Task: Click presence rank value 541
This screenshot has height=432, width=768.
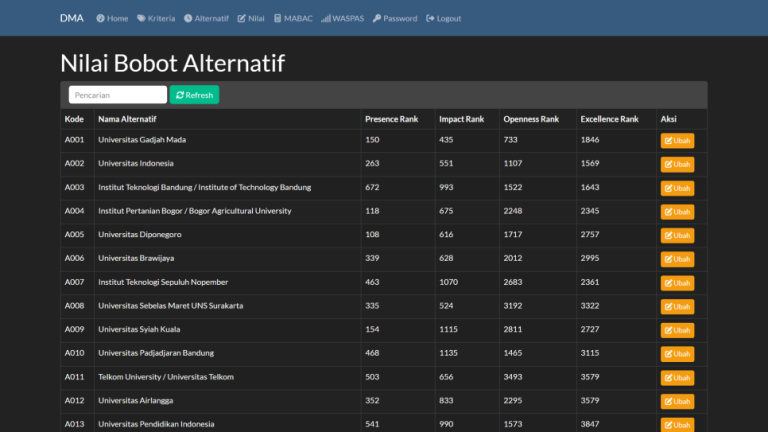Action: (x=372, y=424)
